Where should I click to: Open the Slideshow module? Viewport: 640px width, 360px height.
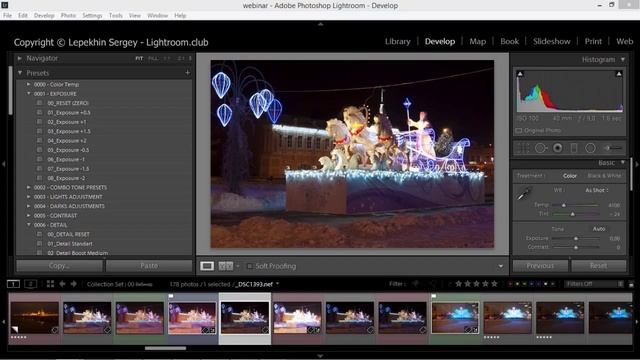(x=551, y=41)
